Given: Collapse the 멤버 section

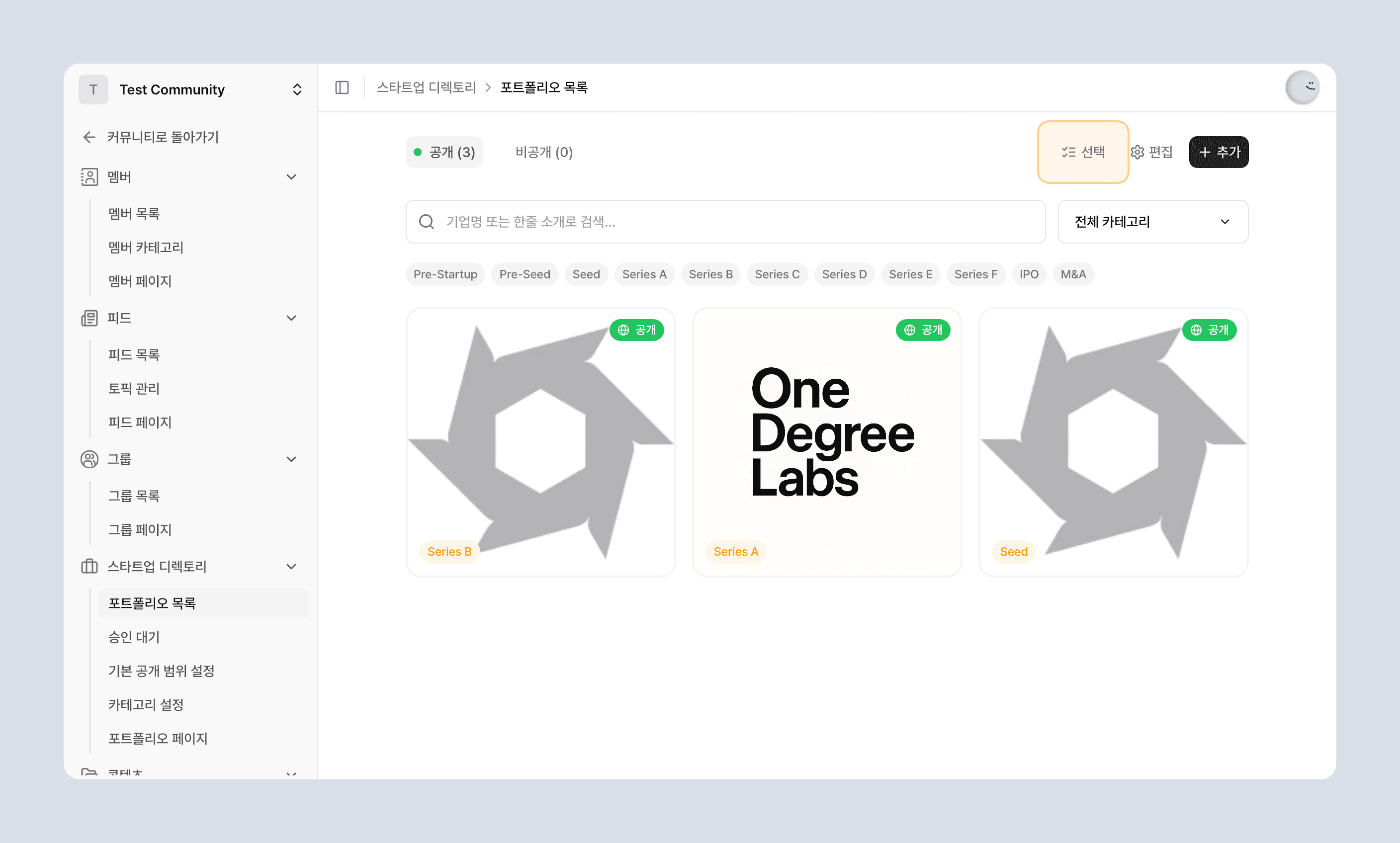Looking at the screenshot, I should pos(291,176).
